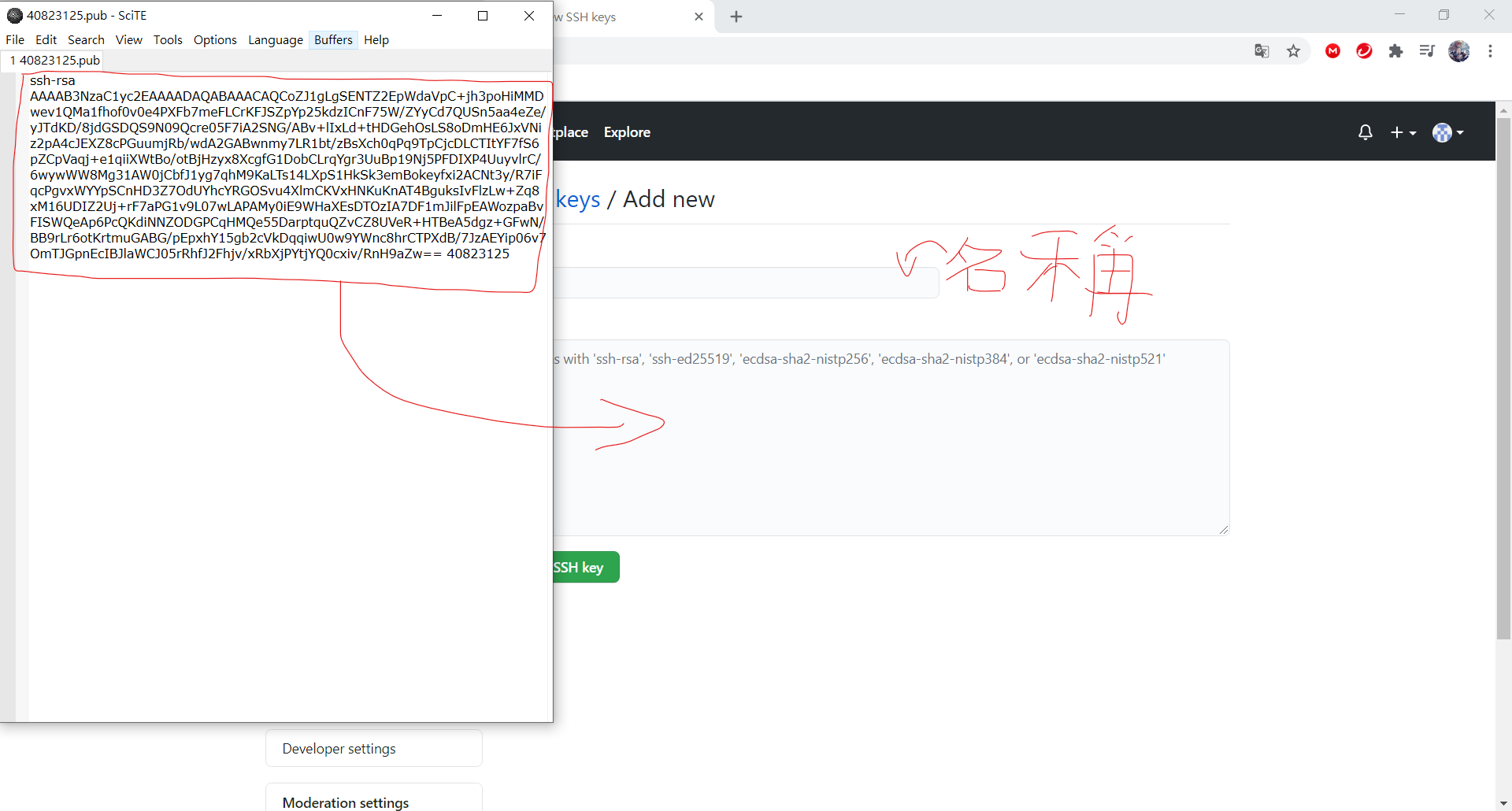Open the Search menu in SciTE

(x=86, y=39)
